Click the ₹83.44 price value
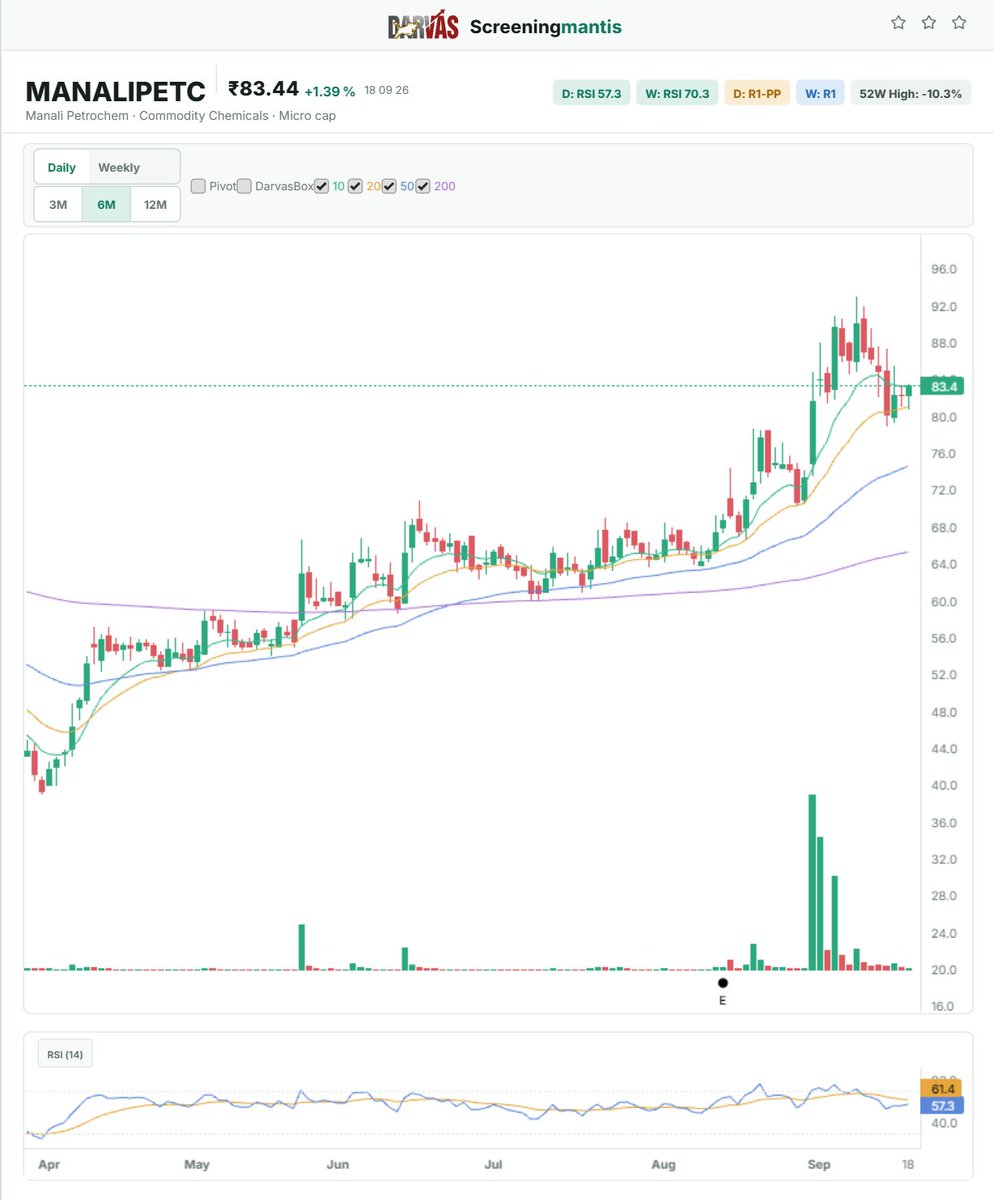 point(263,90)
